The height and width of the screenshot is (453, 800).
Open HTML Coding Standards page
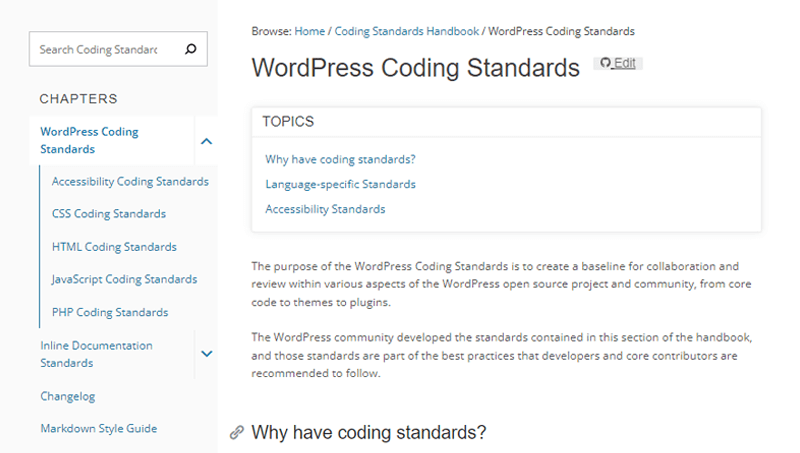point(114,247)
